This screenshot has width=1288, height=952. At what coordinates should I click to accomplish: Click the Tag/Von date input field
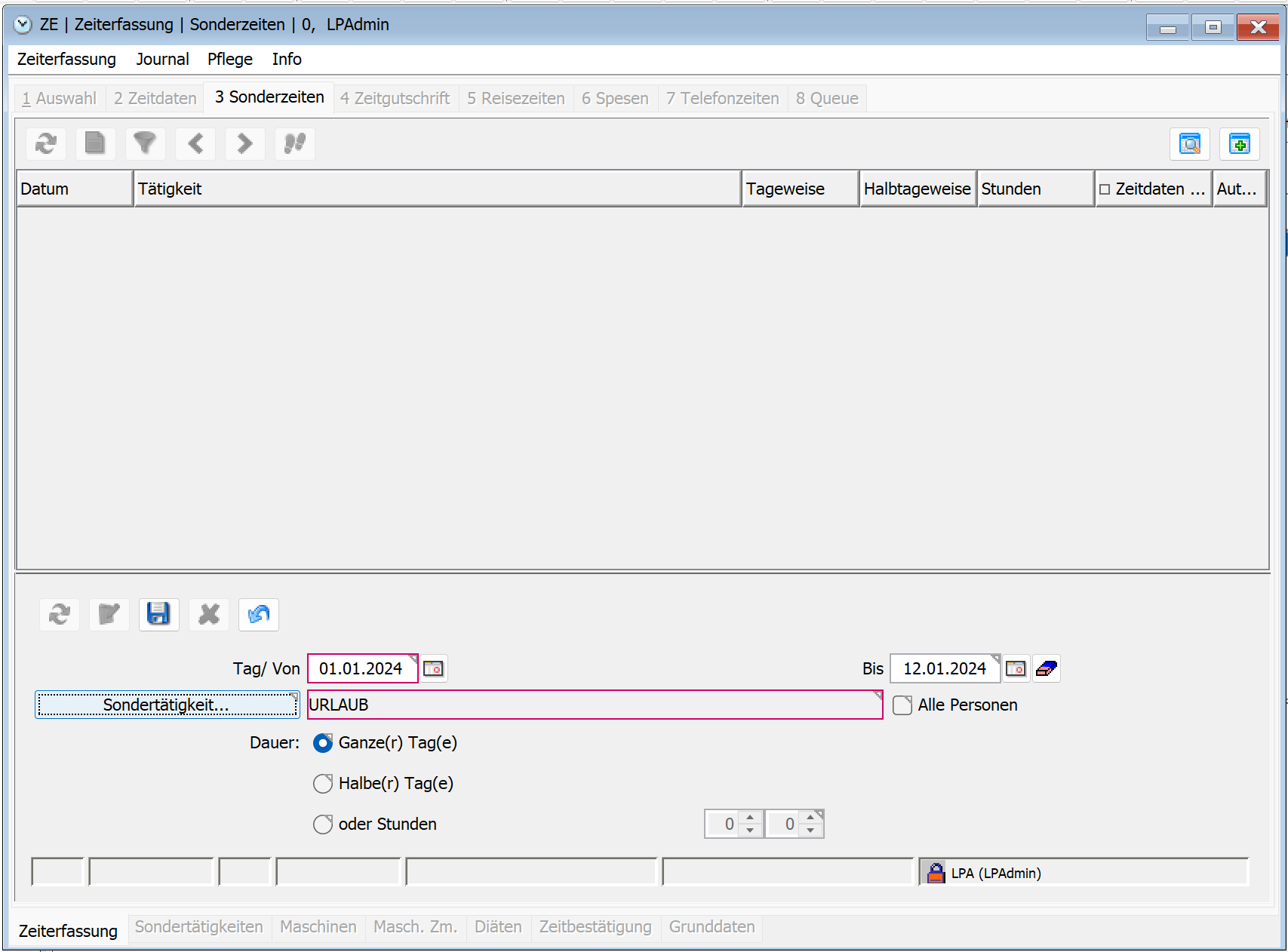click(361, 669)
